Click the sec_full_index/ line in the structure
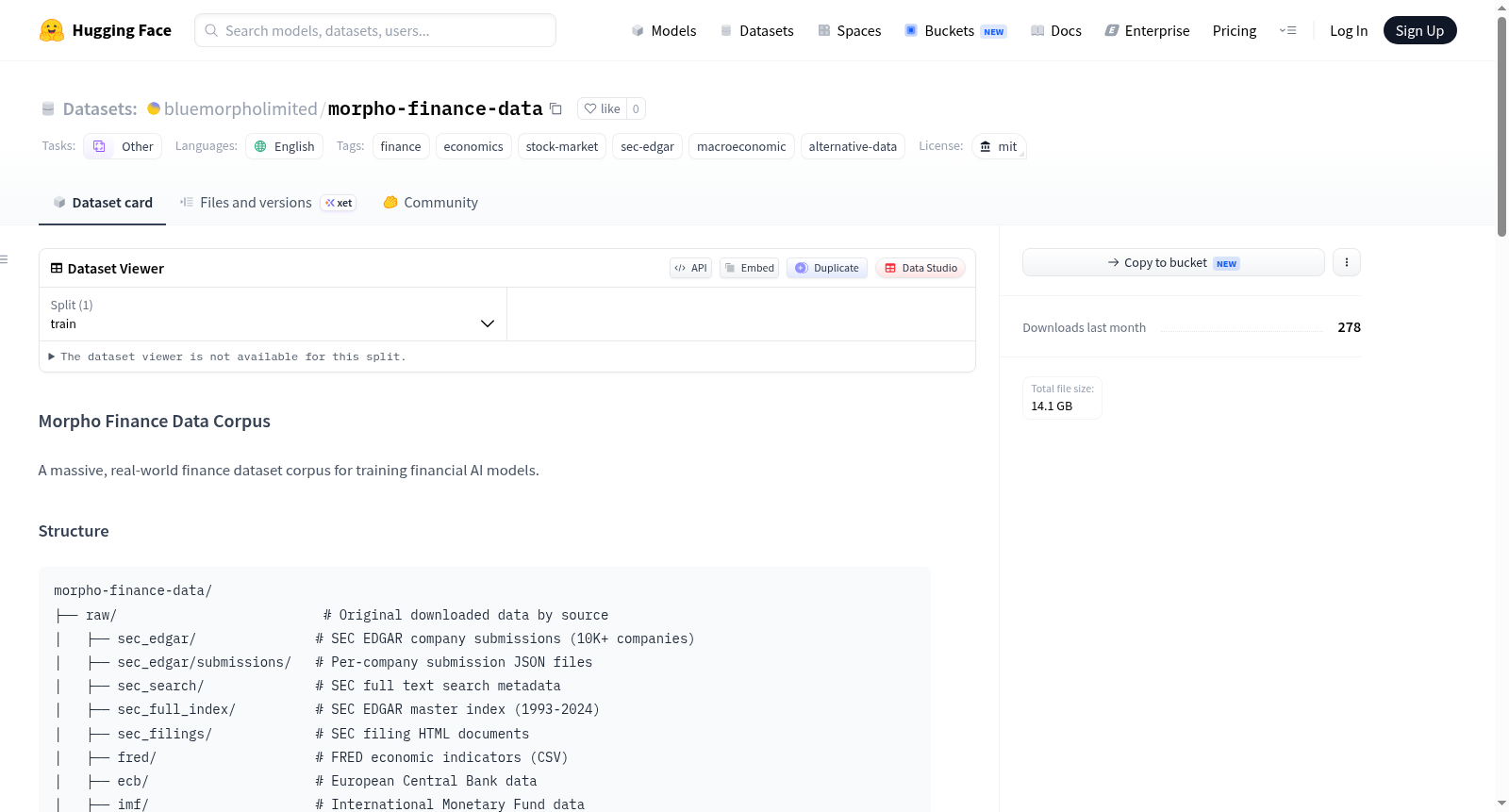1509x812 pixels. click(326, 709)
